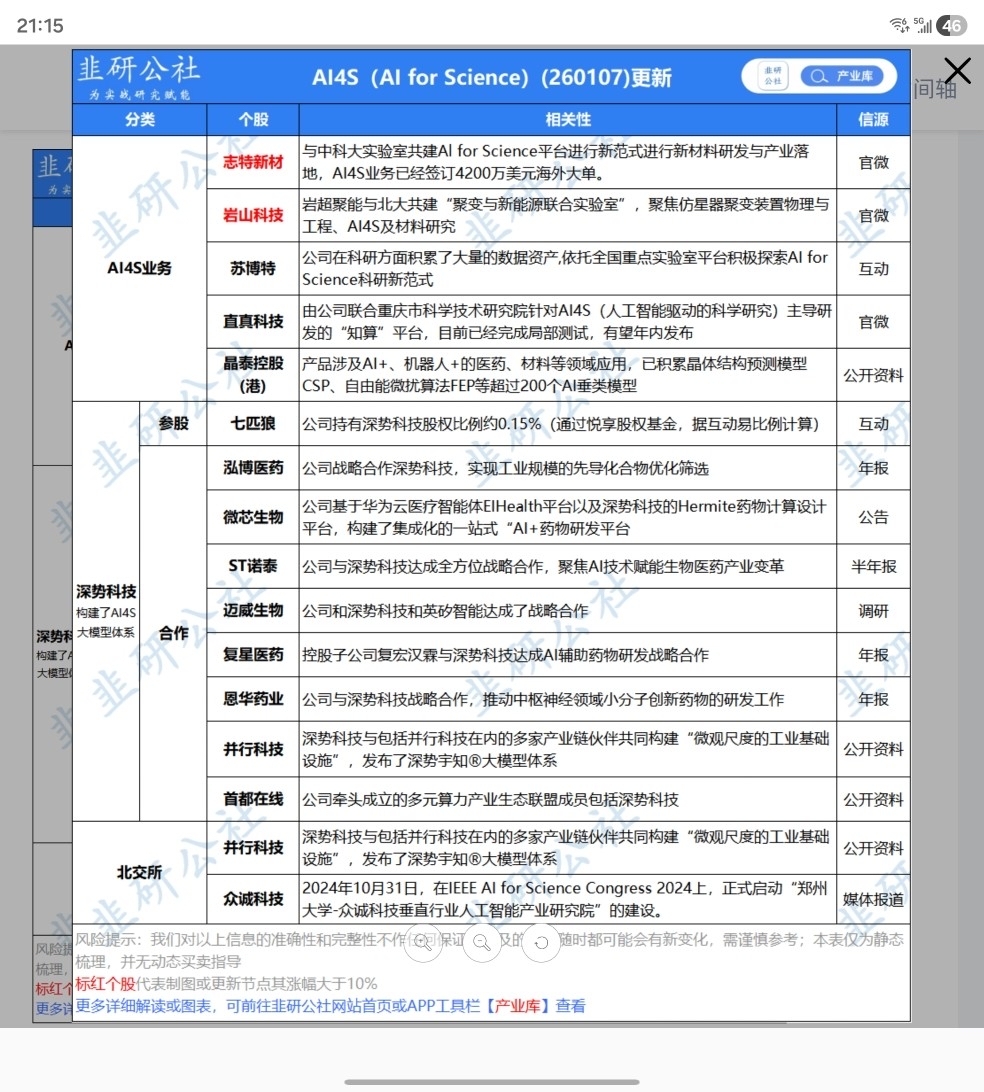Tap the red stock name 岩山科技
This screenshot has width=984, height=1092.
click(253, 215)
